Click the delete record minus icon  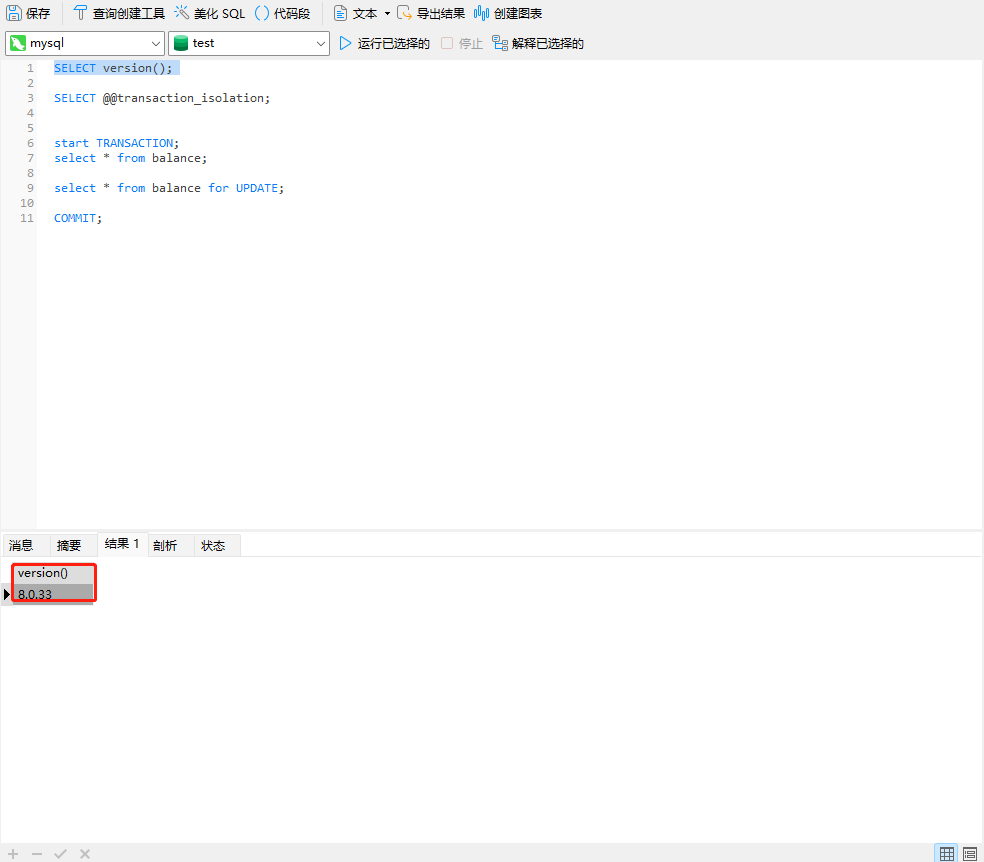tap(37, 854)
